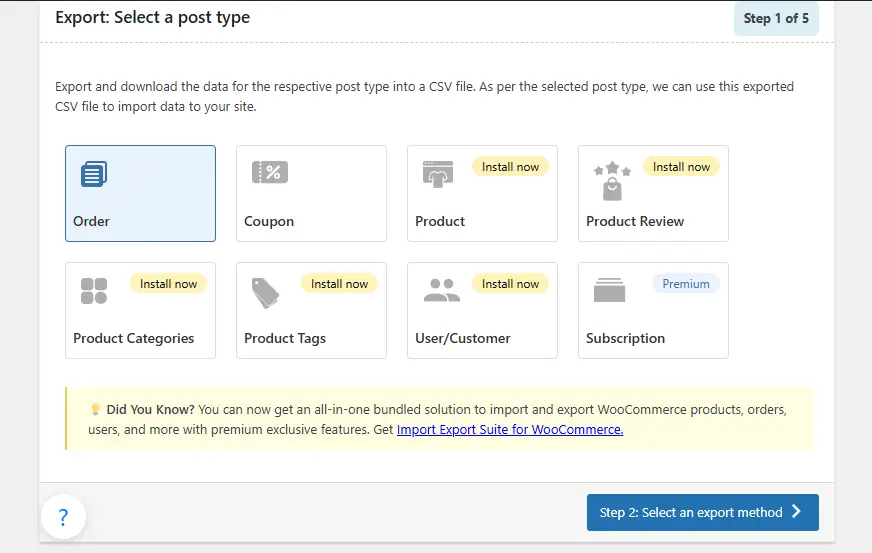Viewport: 872px width, 553px height.
Task: Click the Coupon percent ticket icon
Action: (x=269, y=172)
